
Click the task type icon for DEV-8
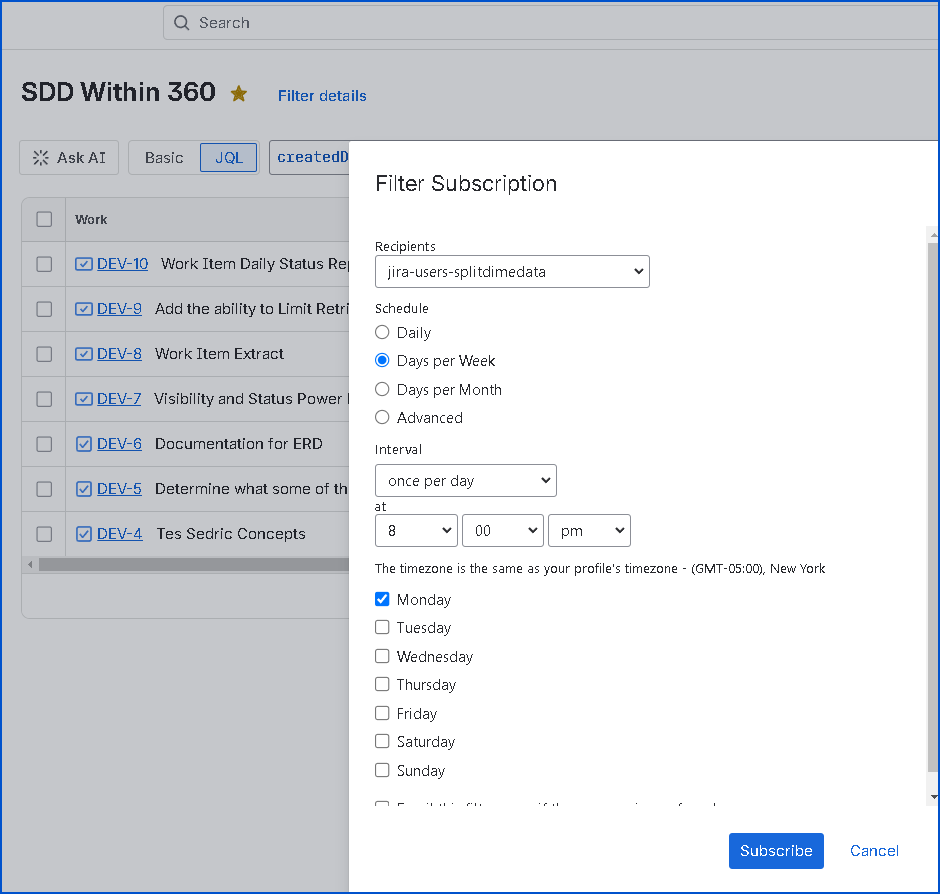coord(84,354)
